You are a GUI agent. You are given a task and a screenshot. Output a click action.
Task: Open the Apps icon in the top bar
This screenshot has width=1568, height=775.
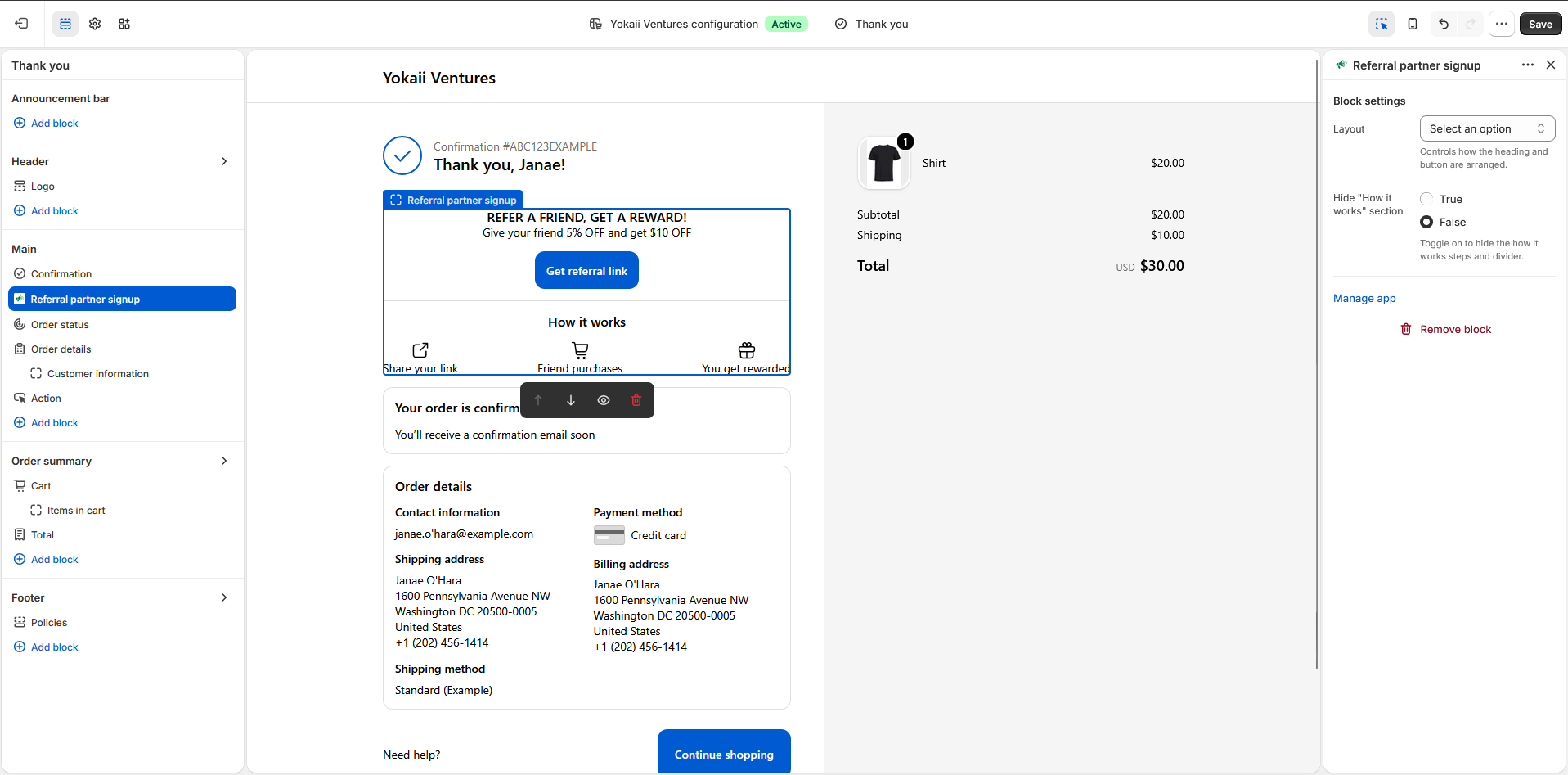[124, 24]
